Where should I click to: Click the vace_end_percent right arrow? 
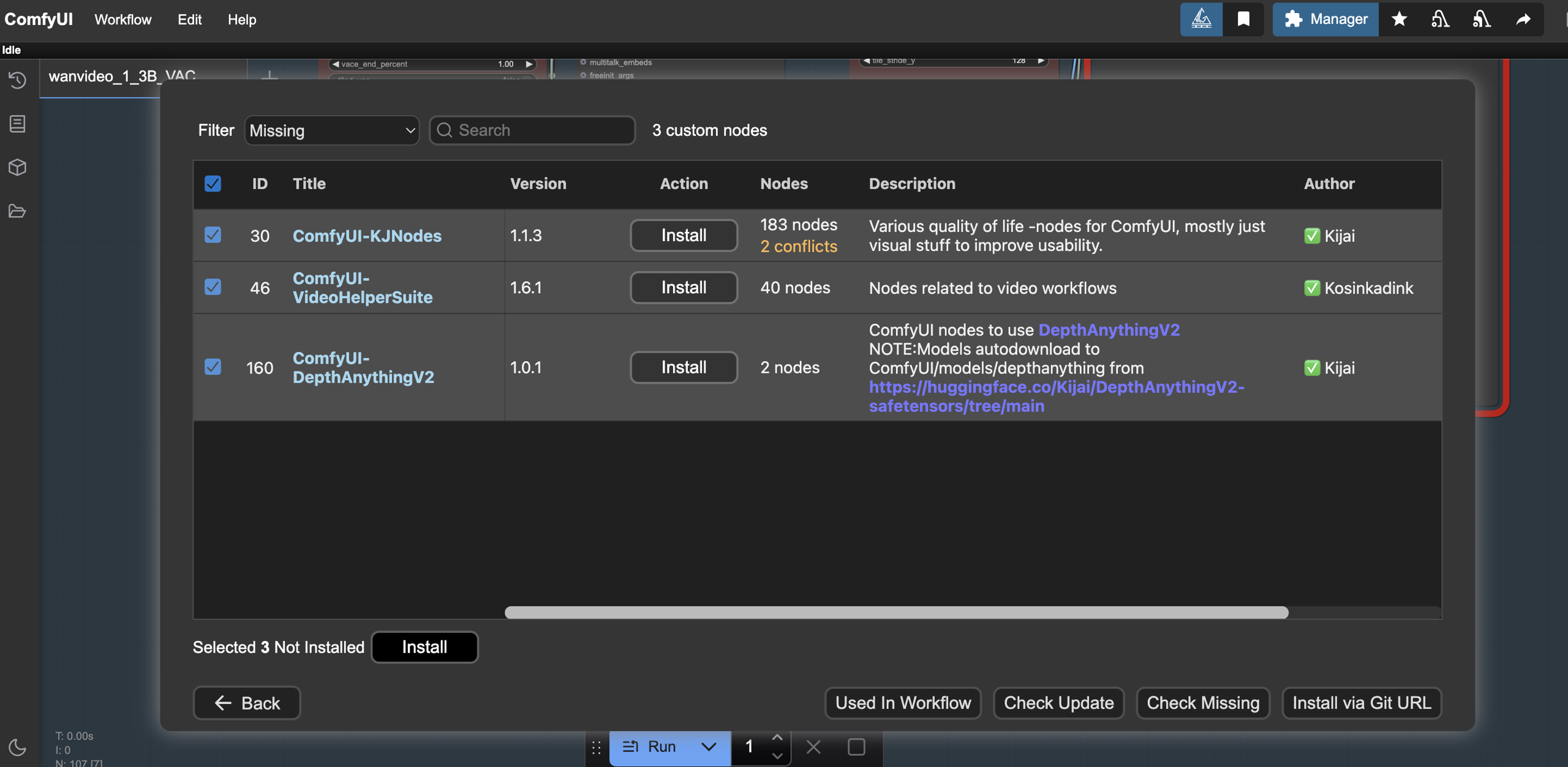tap(529, 64)
